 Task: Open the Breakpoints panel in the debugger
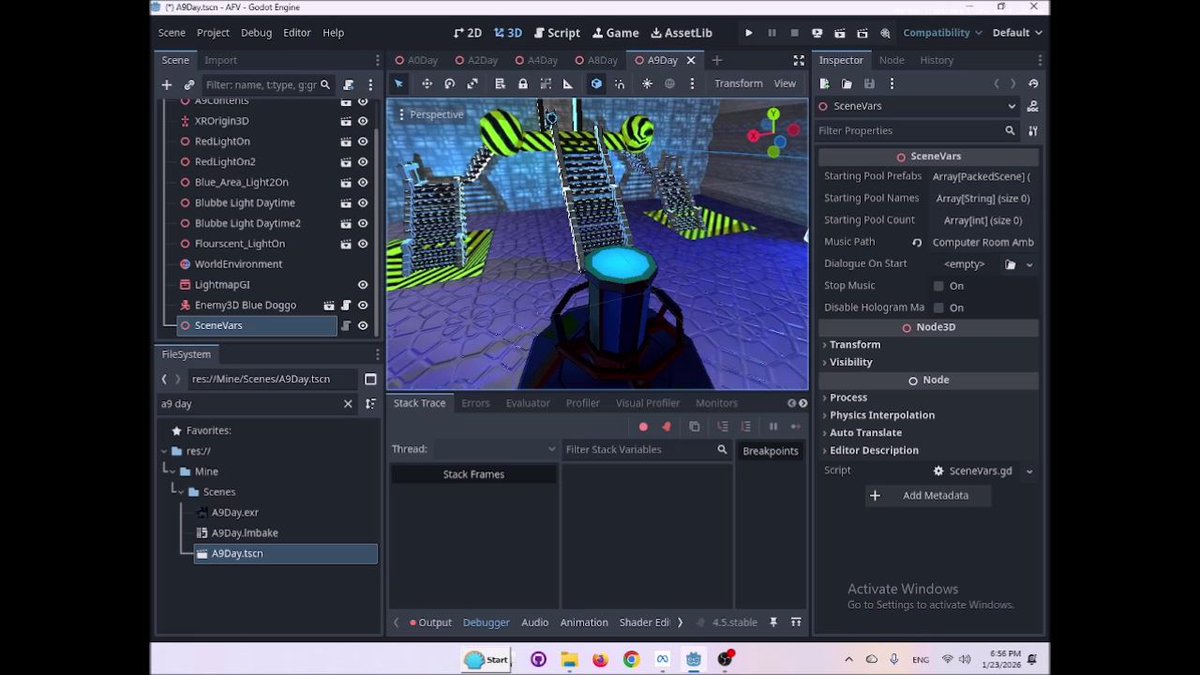pyautogui.click(x=770, y=450)
